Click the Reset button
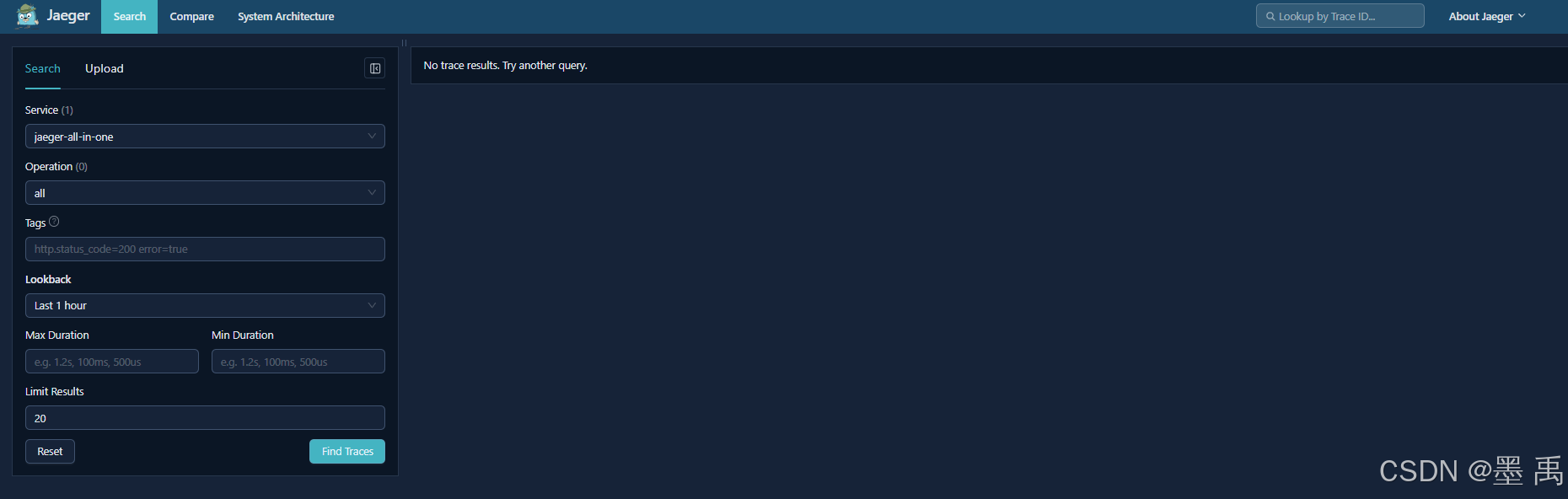The height and width of the screenshot is (499, 1568). [50, 452]
